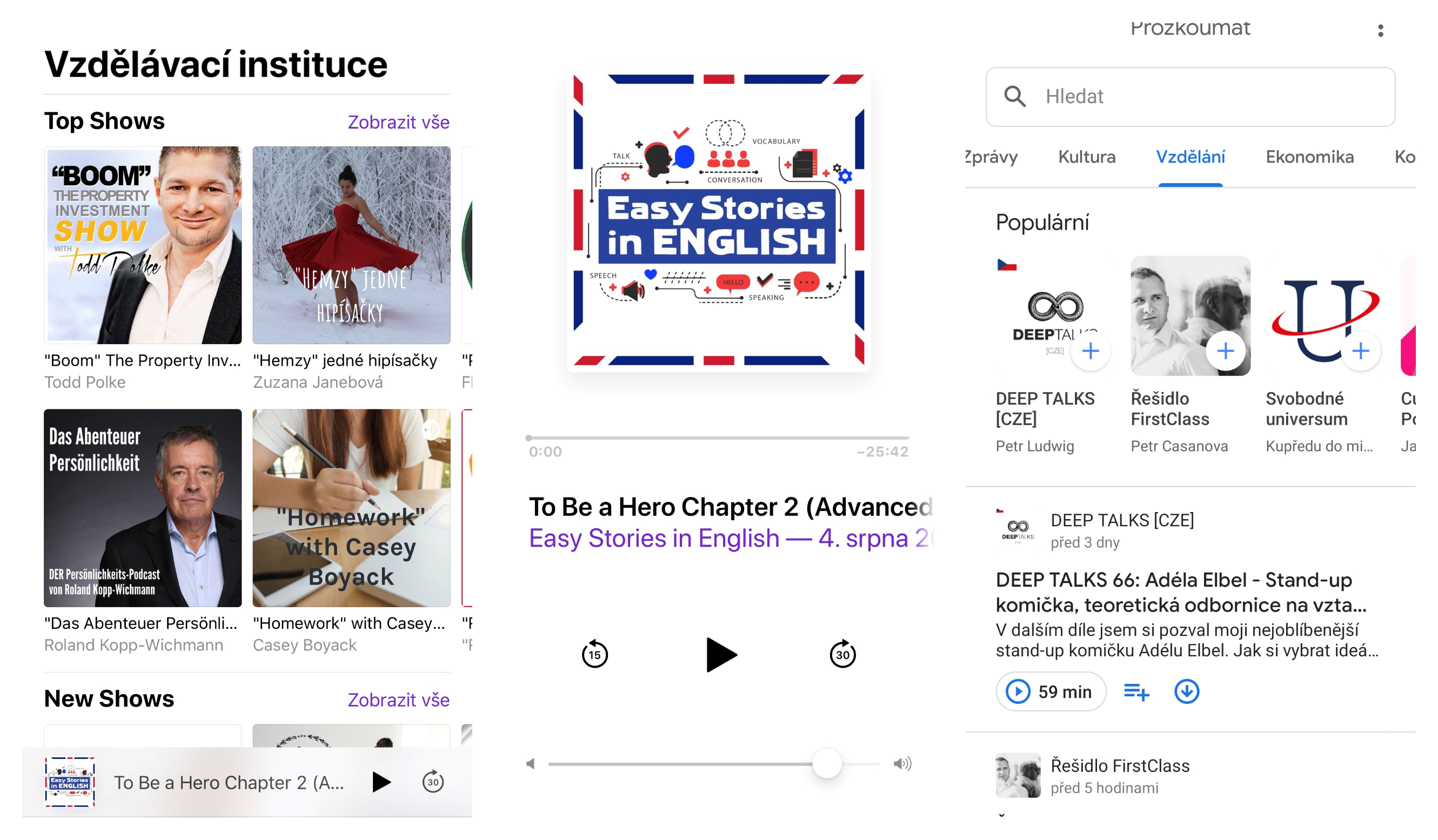The image size is (1438, 840).
Task: Open Svobodné universum popular card logo
Action: [x=1325, y=316]
